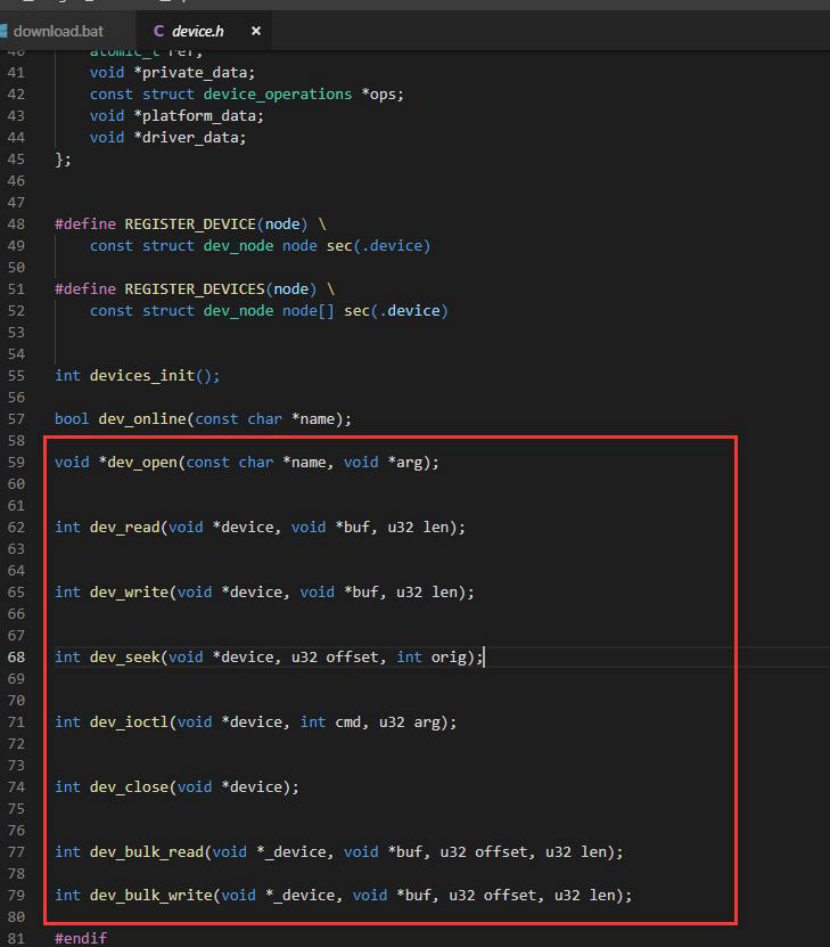830x947 pixels.
Task: Click the dev_bulk_read function name
Action: coord(147,852)
